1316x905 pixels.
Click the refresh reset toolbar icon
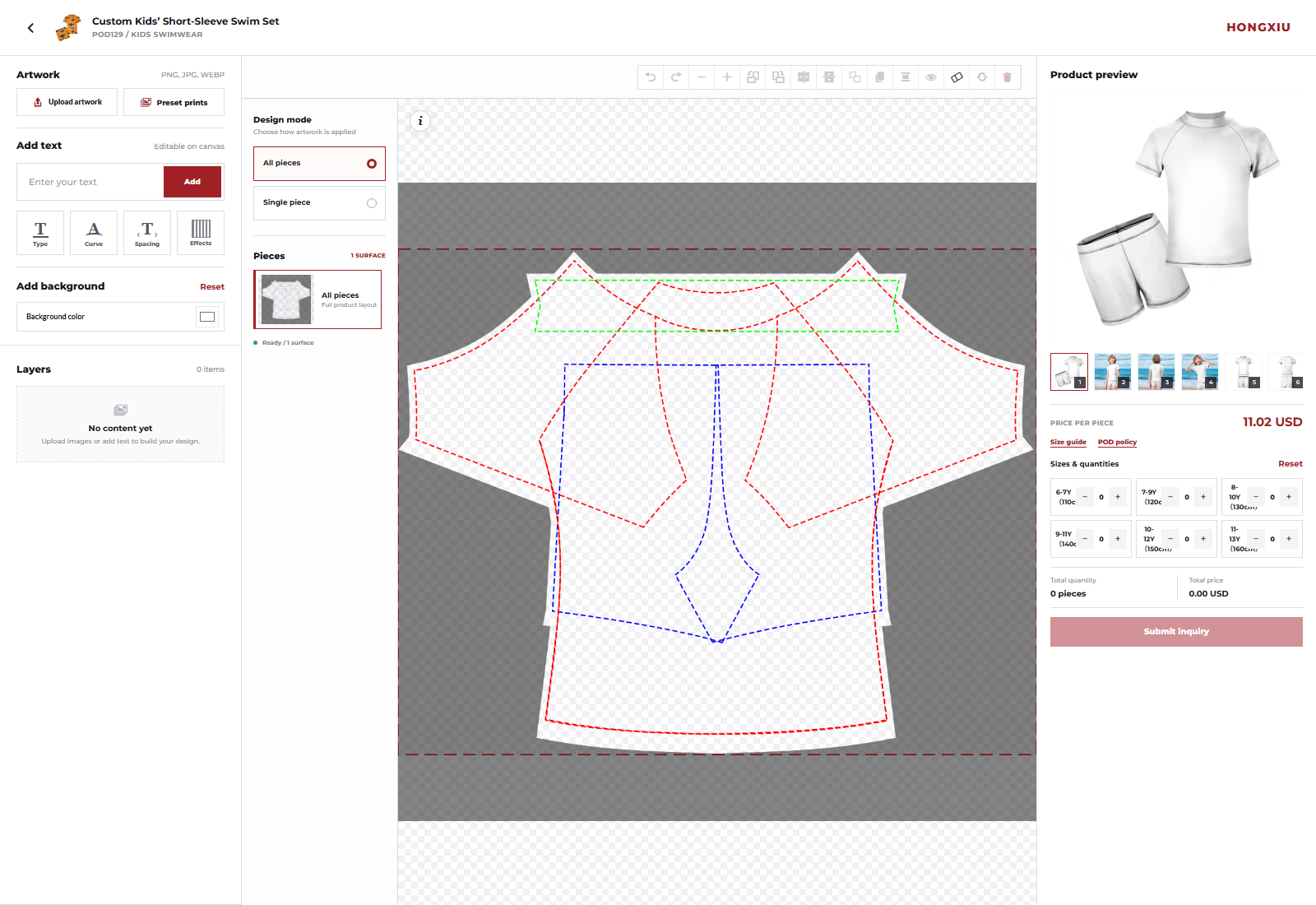[x=982, y=77]
